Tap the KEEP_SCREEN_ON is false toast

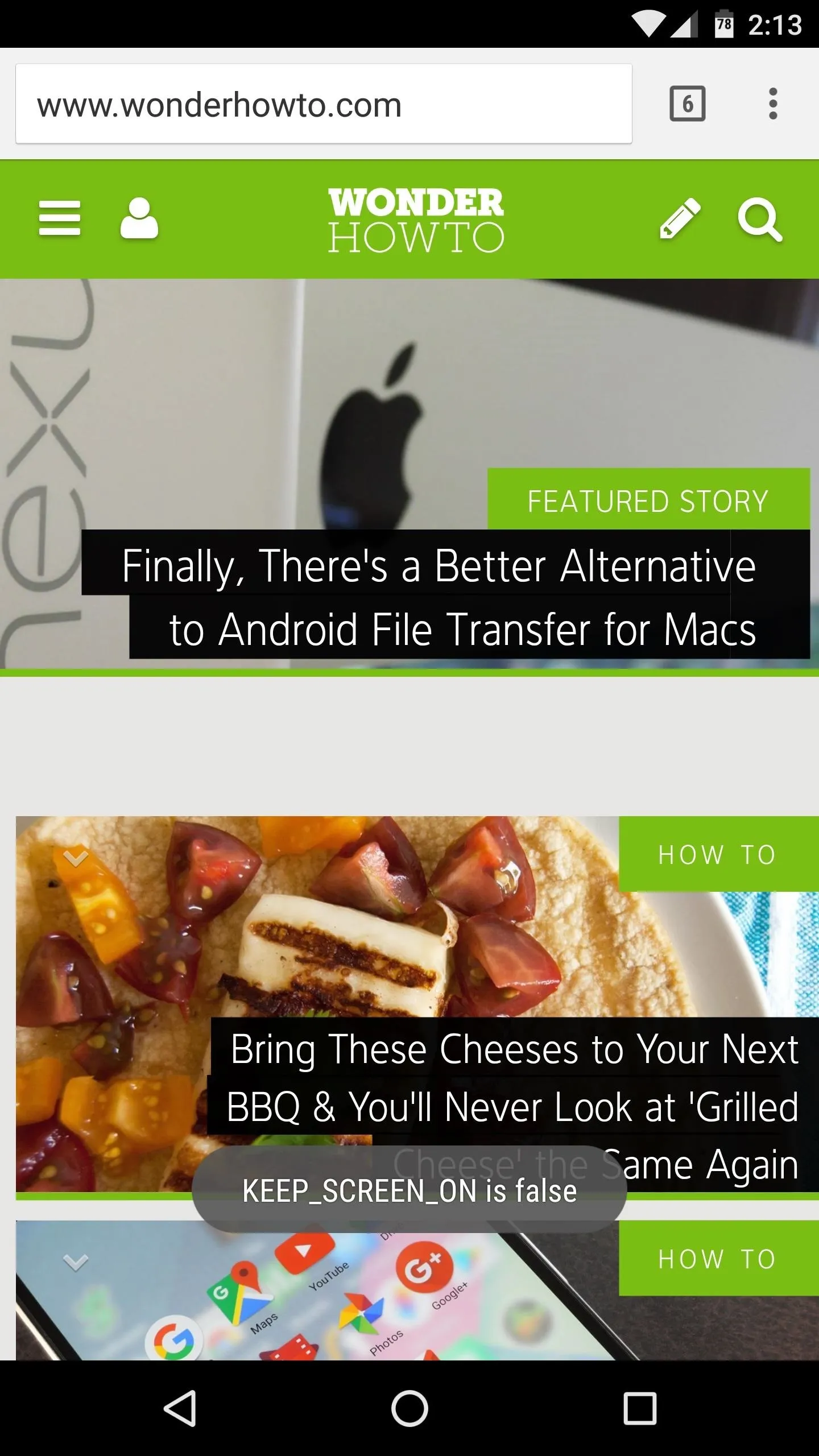coord(409,1190)
